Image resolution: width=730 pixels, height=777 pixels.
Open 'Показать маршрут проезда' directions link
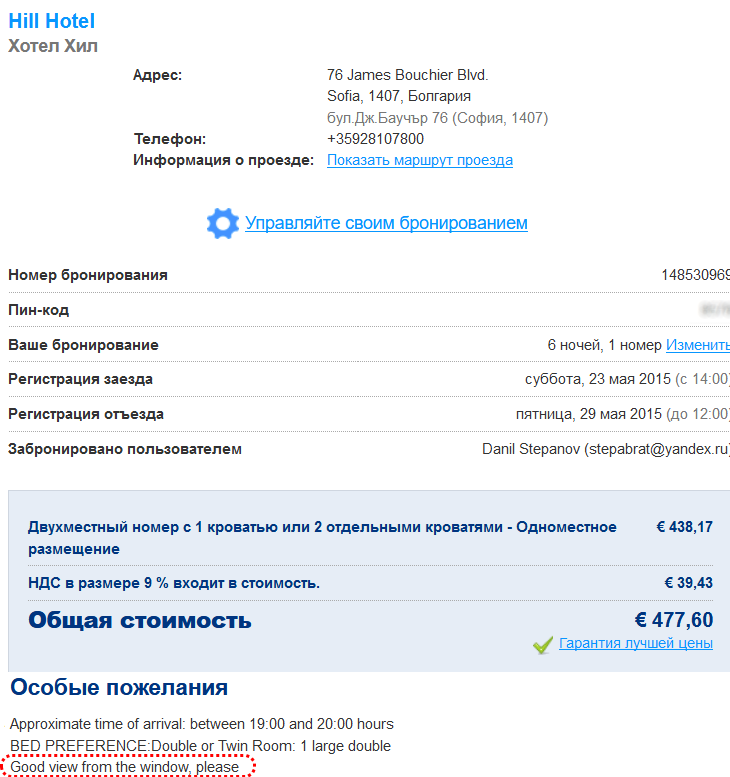[420, 160]
